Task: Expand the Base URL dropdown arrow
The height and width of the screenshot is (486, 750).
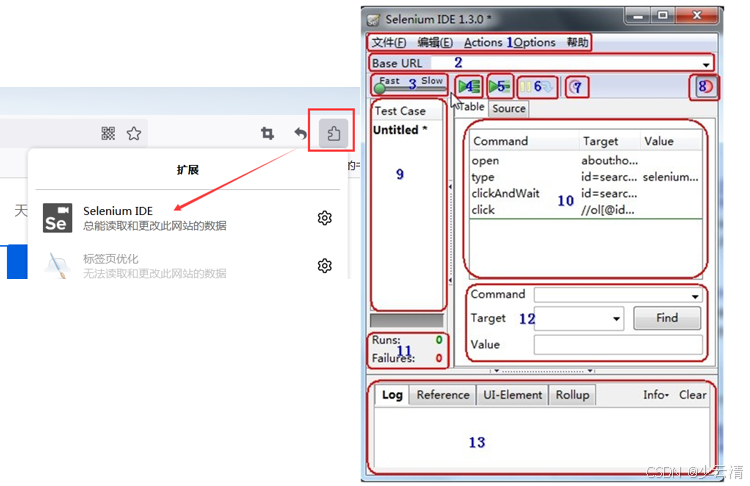Action: click(x=706, y=64)
